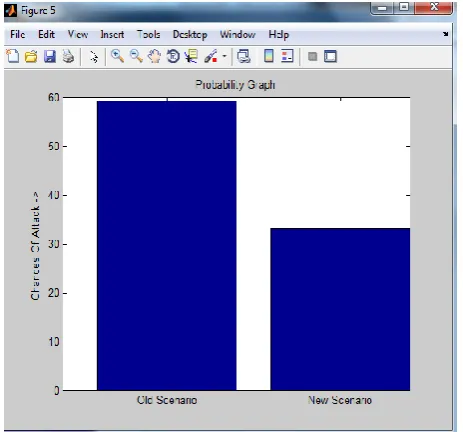Open the Help menu

279,35
